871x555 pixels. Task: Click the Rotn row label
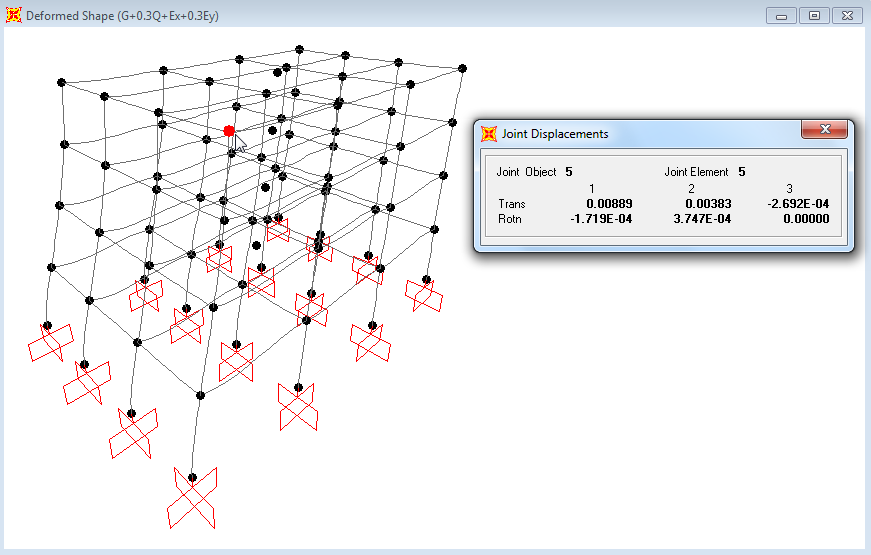(x=509, y=219)
